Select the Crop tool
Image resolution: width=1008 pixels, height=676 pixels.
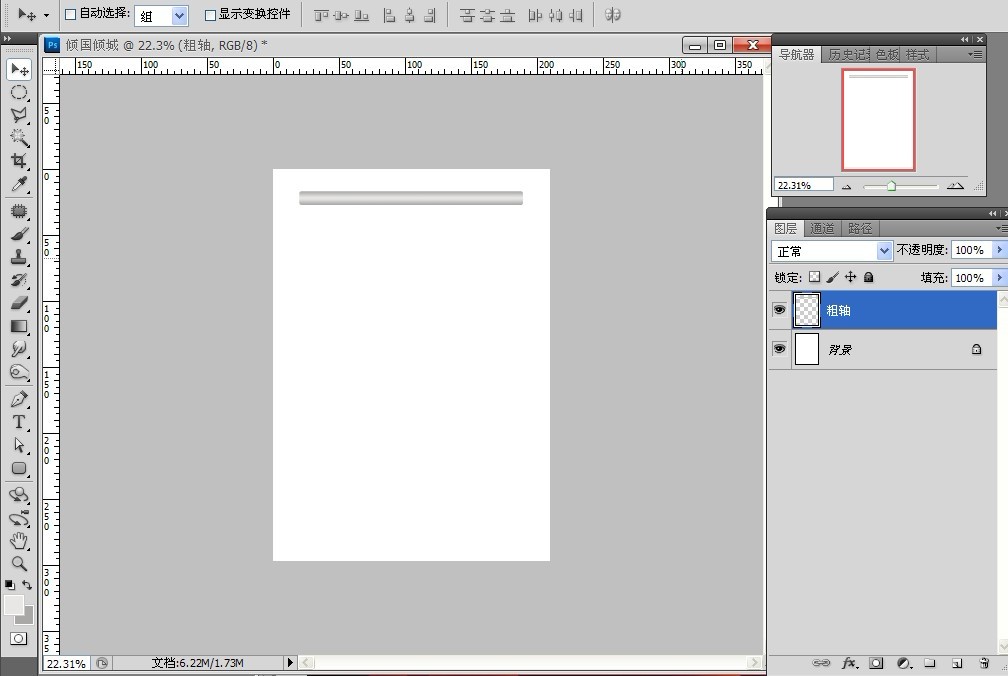[x=19, y=161]
